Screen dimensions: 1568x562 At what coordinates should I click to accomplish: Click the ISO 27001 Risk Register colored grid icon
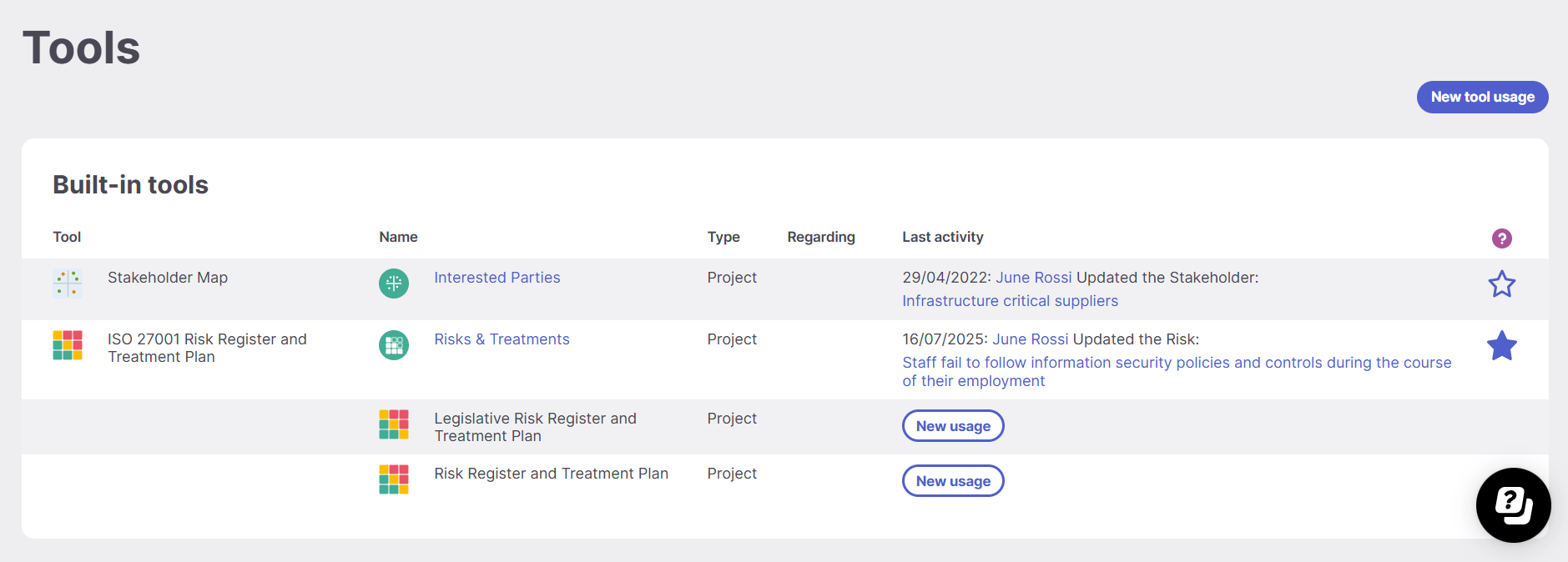click(68, 345)
